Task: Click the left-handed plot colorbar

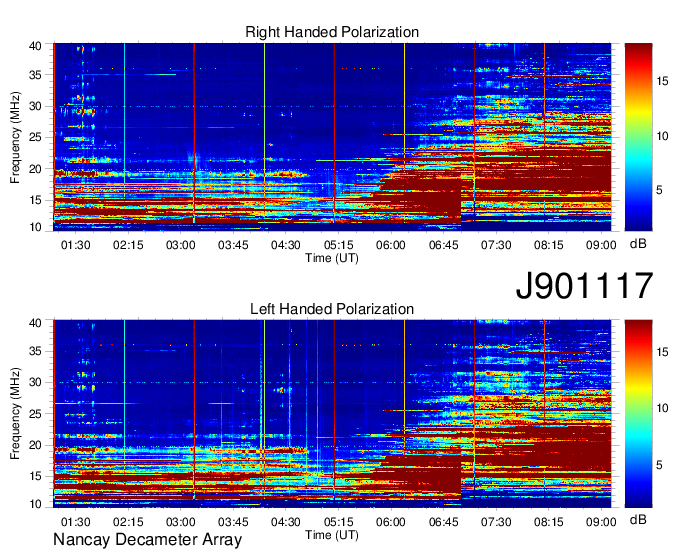Action: pos(638,414)
